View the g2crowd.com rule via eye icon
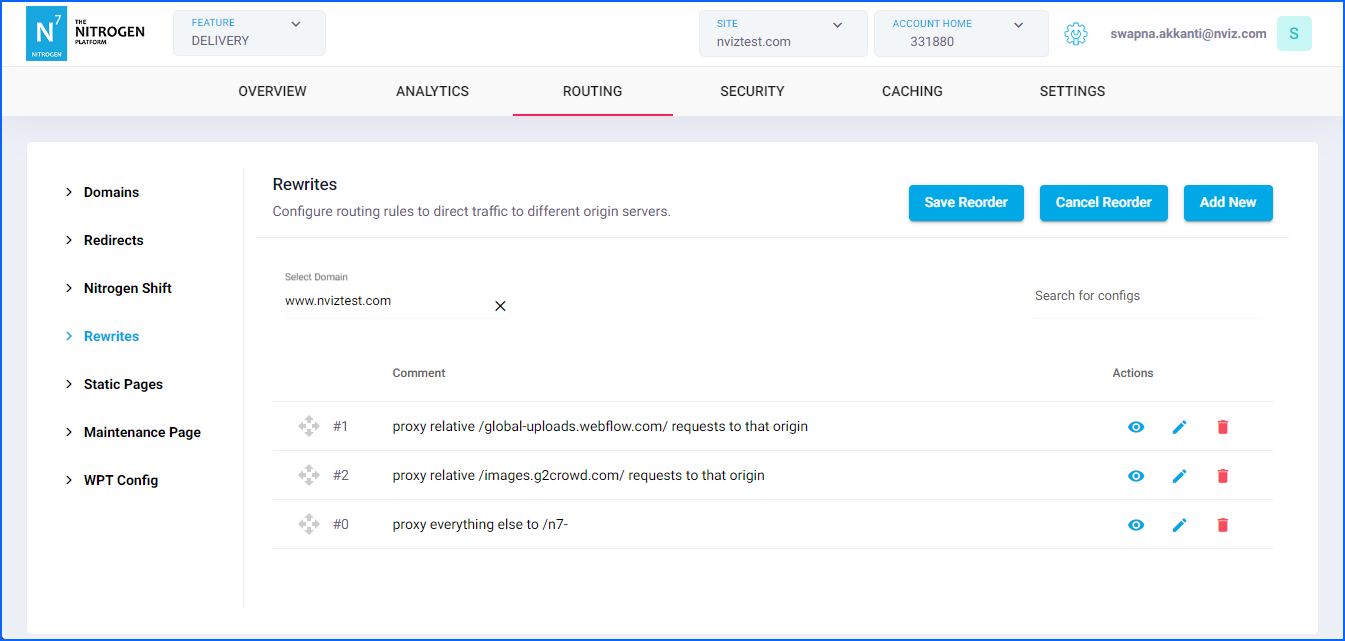Image resolution: width=1345 pixels, height=641 pixels. pos(1136,476)
